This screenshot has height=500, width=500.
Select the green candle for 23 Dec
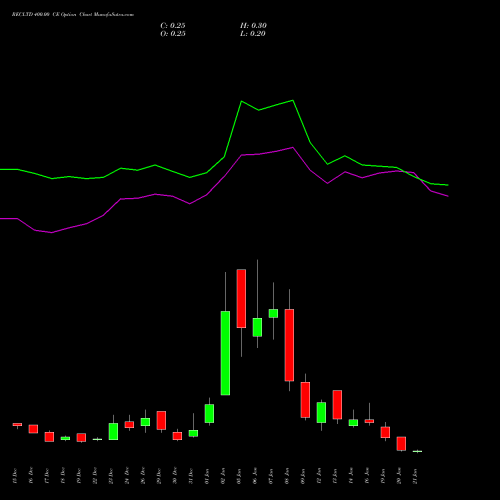[113, 432]
